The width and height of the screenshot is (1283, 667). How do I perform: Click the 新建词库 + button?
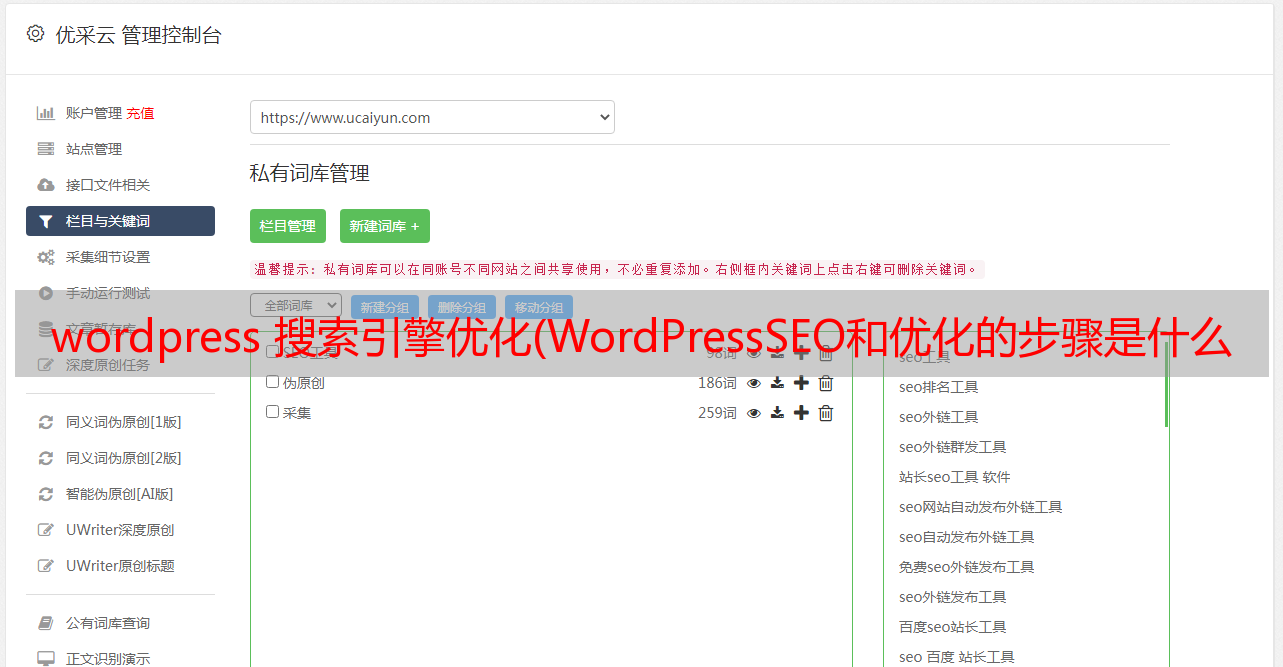click(385, 226)
